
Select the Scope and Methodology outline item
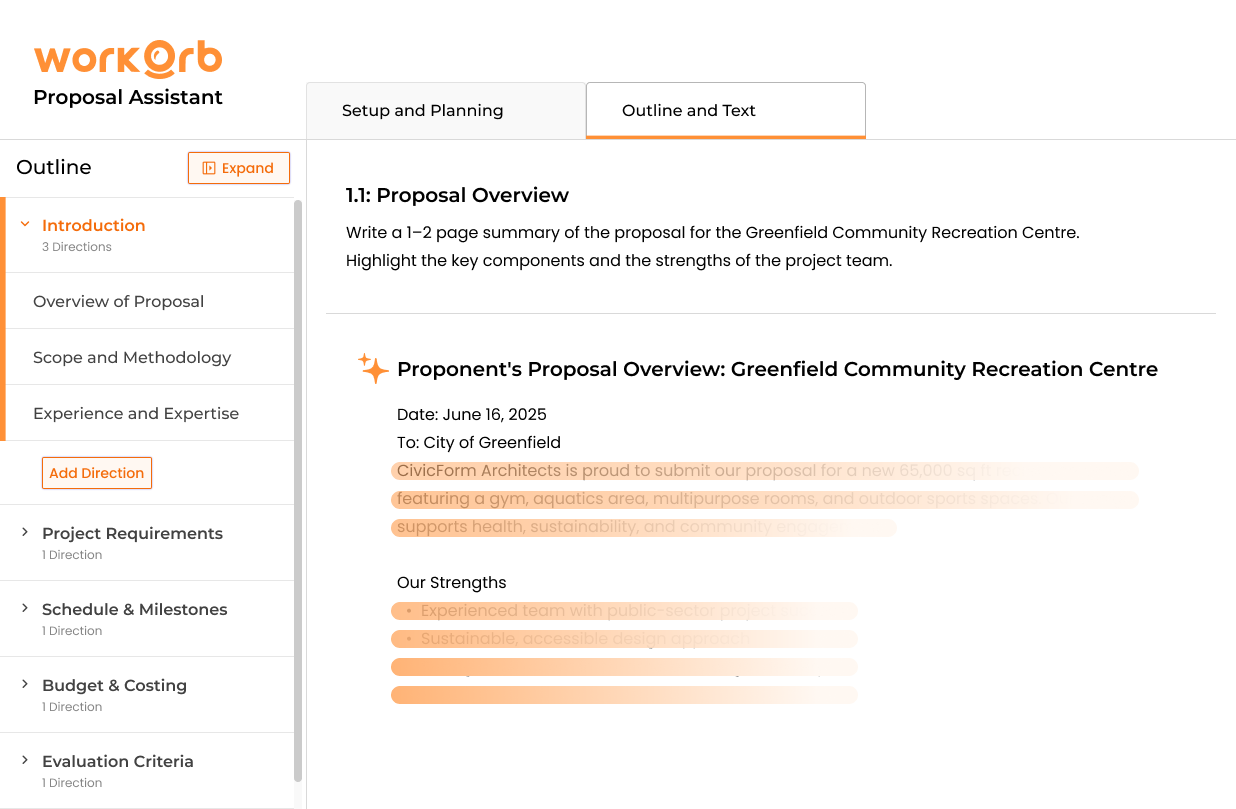(x=133, y=356)
